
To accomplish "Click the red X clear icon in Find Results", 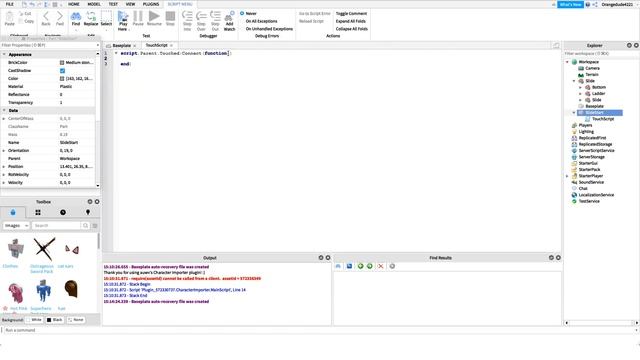I will coord(380,266).
